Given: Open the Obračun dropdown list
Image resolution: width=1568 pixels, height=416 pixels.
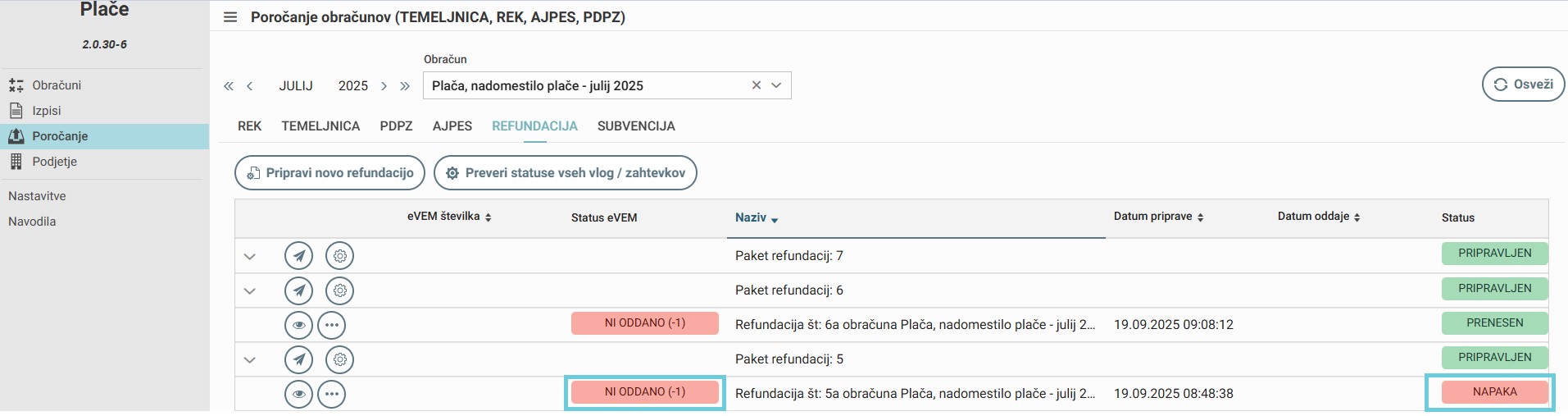Looking at the screenshot, I should [x=776, y=85].
